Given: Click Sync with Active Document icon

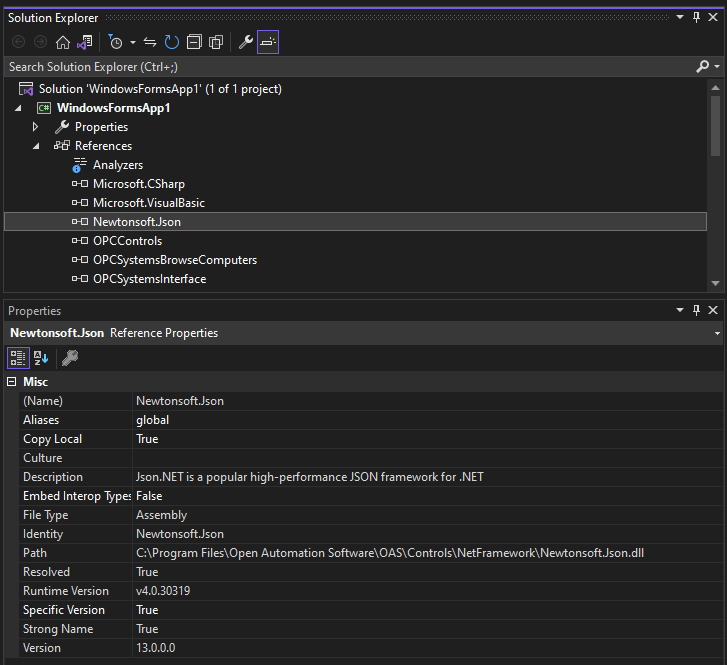Looking at the screenshot, I should click(150, 42).
